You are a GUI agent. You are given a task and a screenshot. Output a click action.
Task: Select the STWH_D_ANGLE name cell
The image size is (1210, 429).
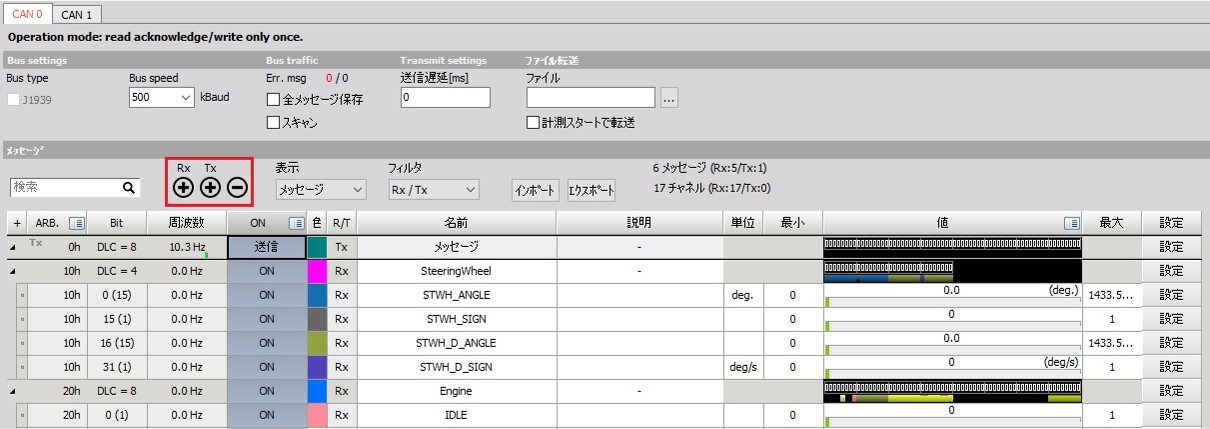click(456, 343)
